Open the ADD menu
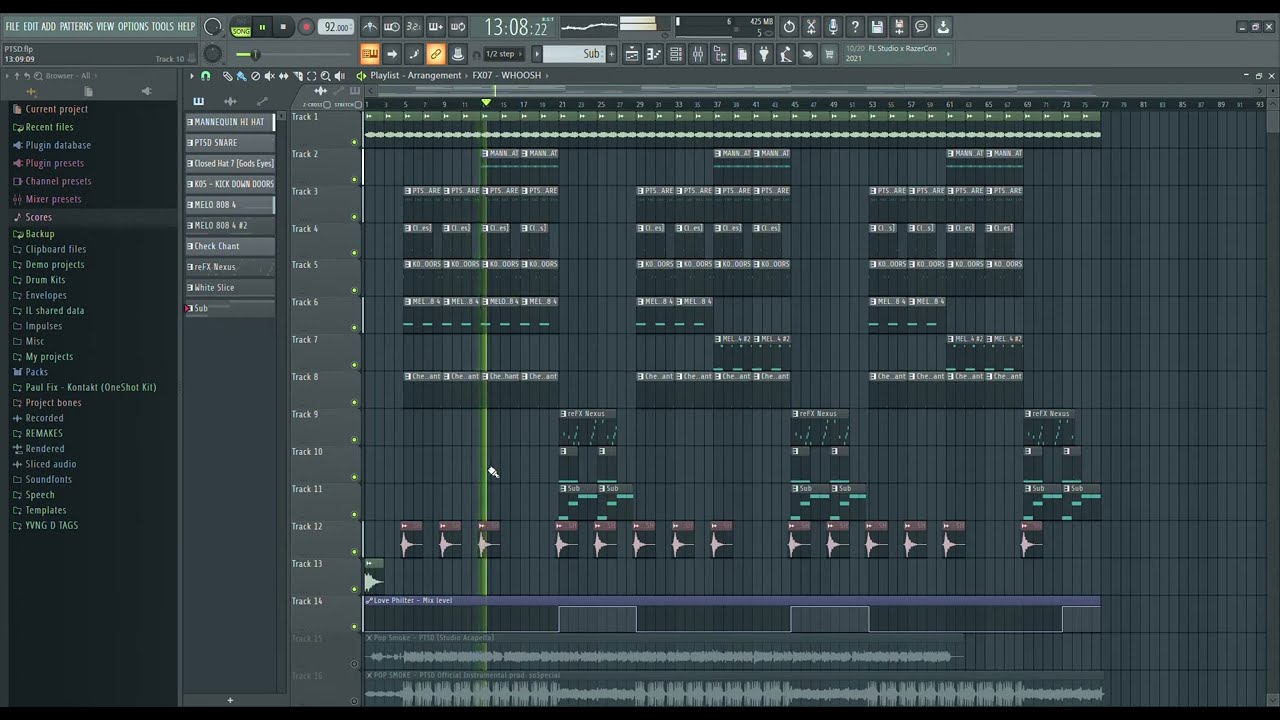The image size is (1280, 720). point(48,26)
